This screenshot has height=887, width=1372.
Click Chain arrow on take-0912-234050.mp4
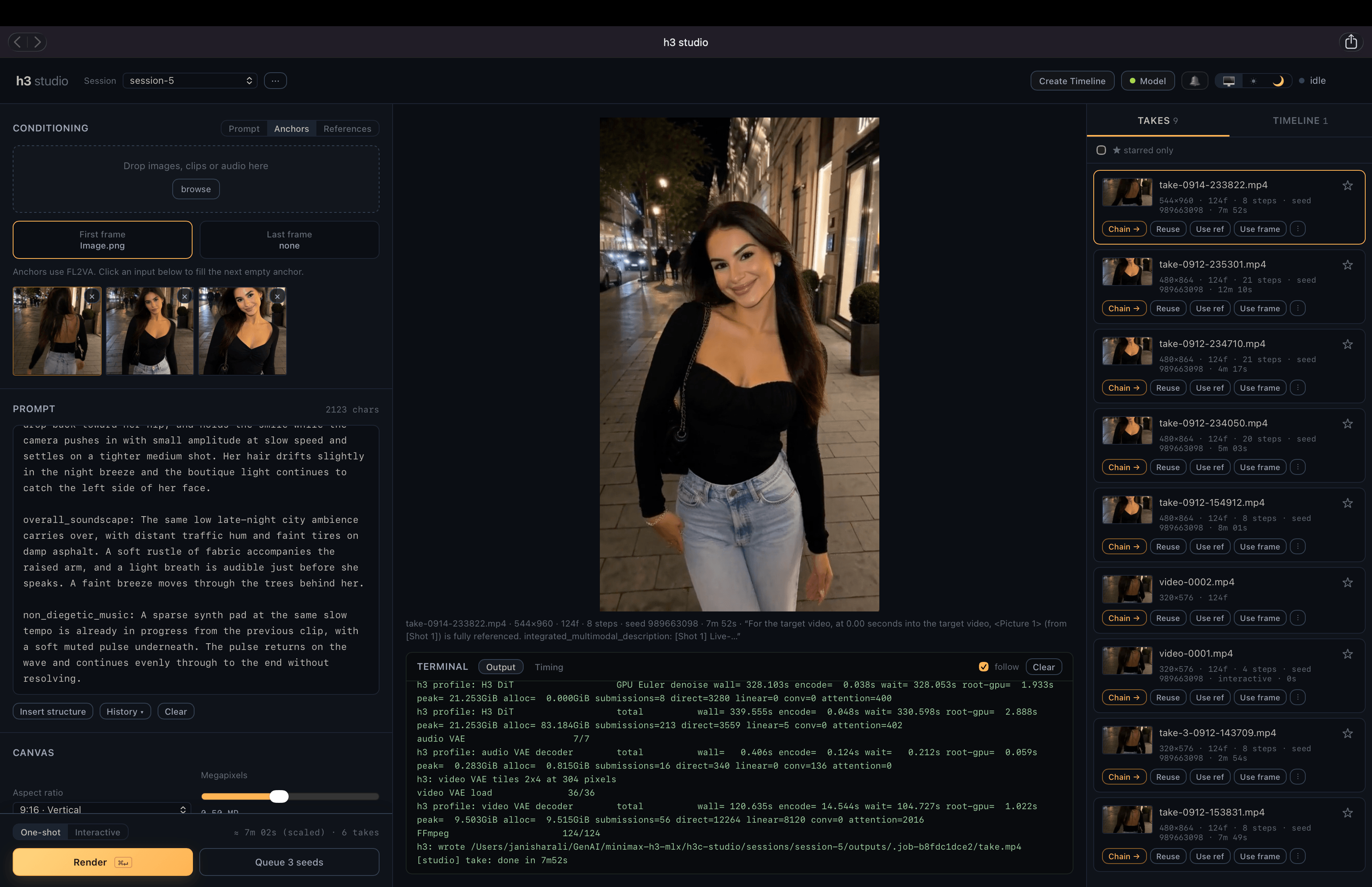(x=1124, y=467)
